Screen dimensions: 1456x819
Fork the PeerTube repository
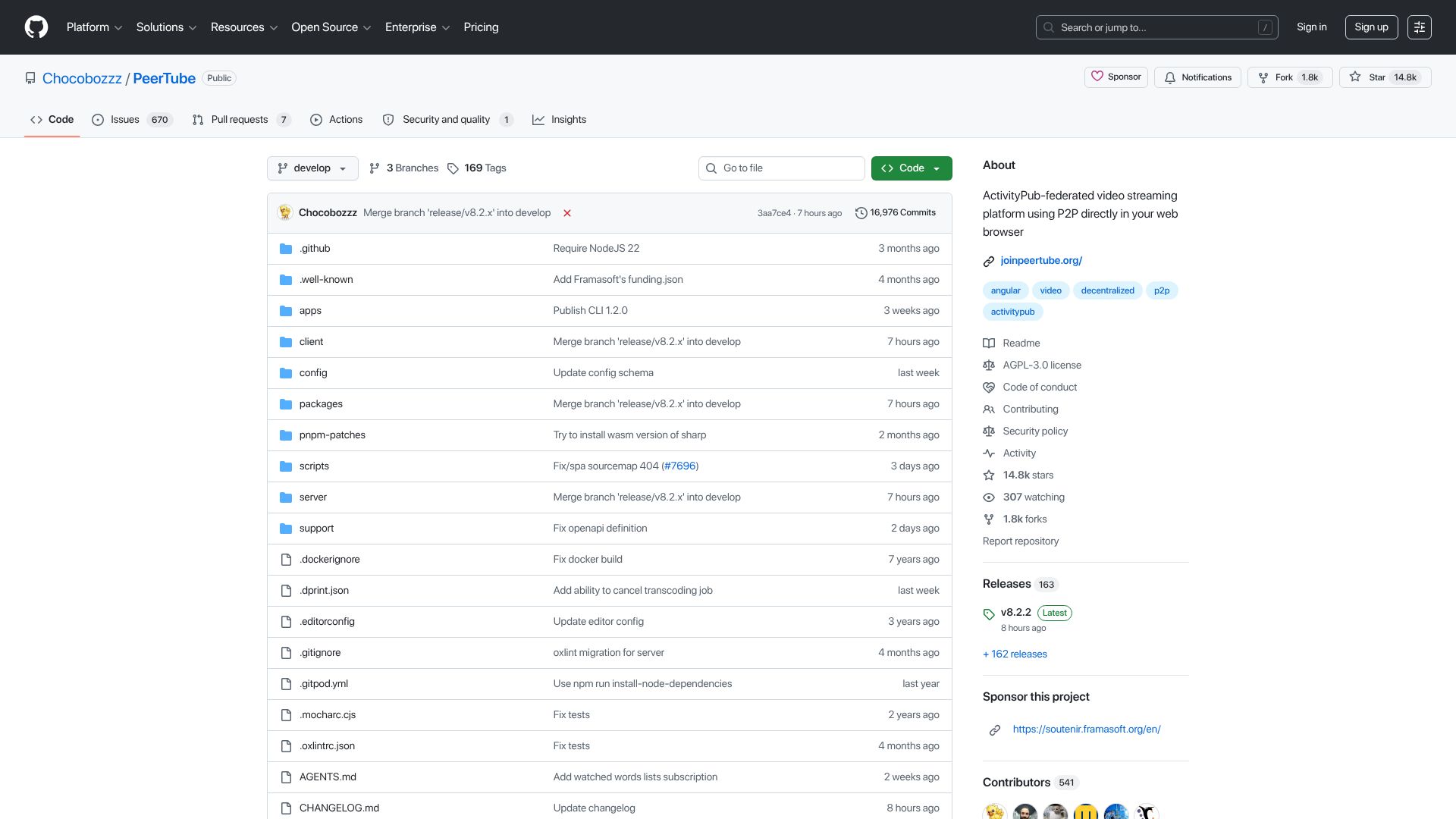coord(1290,77)
